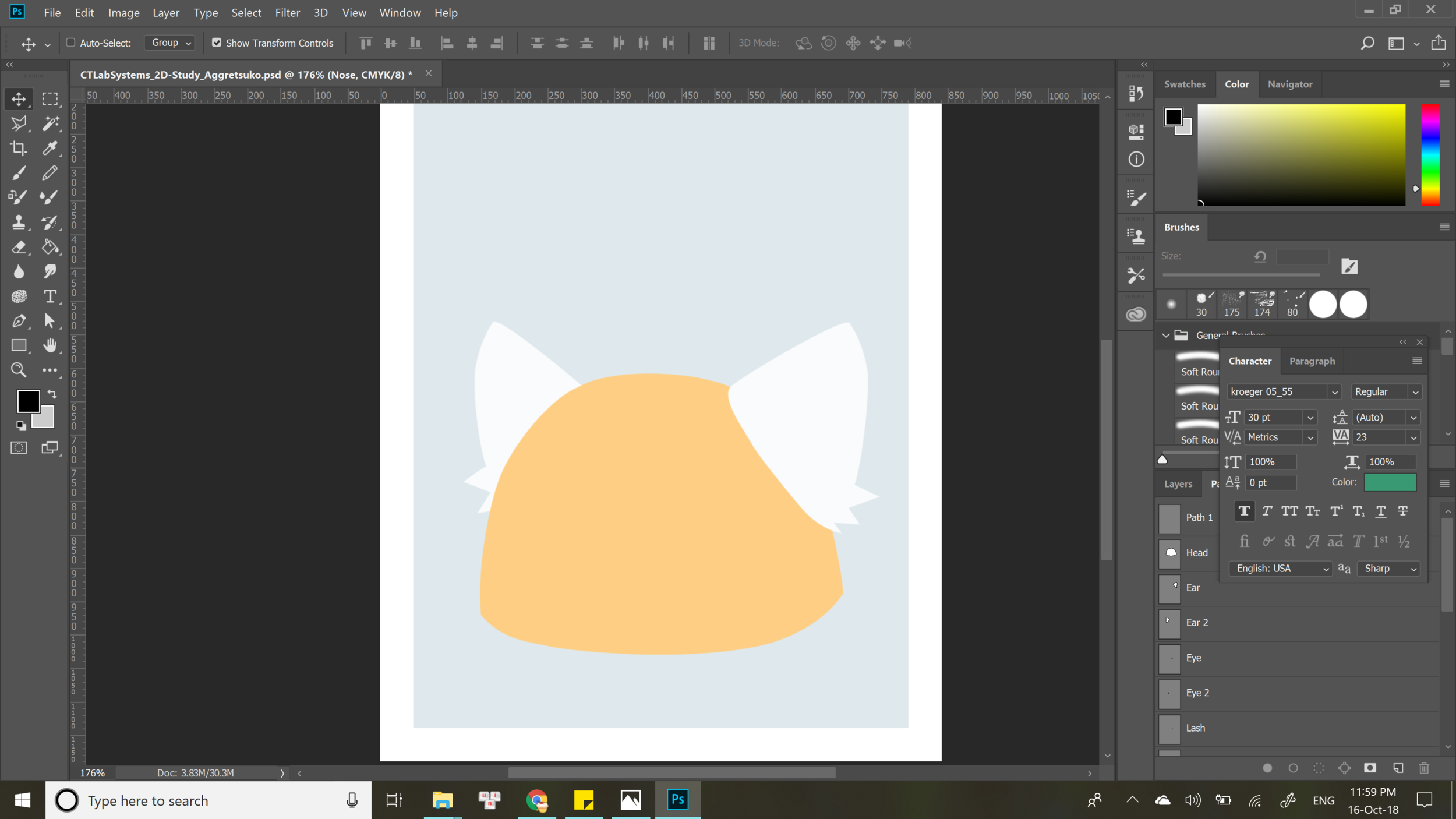Toggle Small Caps in Character panel

point(1313,511)
